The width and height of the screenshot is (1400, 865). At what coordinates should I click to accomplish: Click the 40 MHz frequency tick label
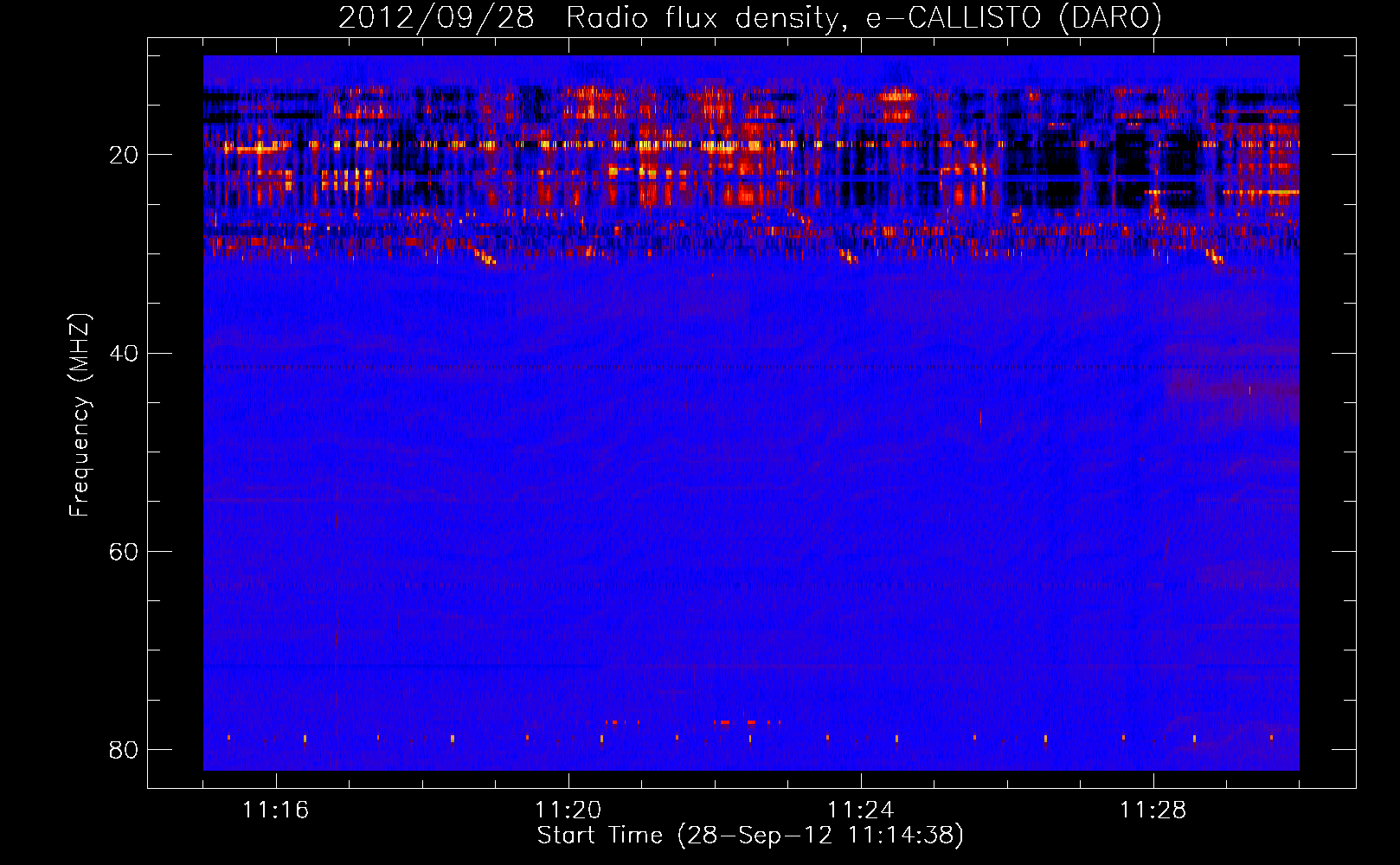(124, 353)
